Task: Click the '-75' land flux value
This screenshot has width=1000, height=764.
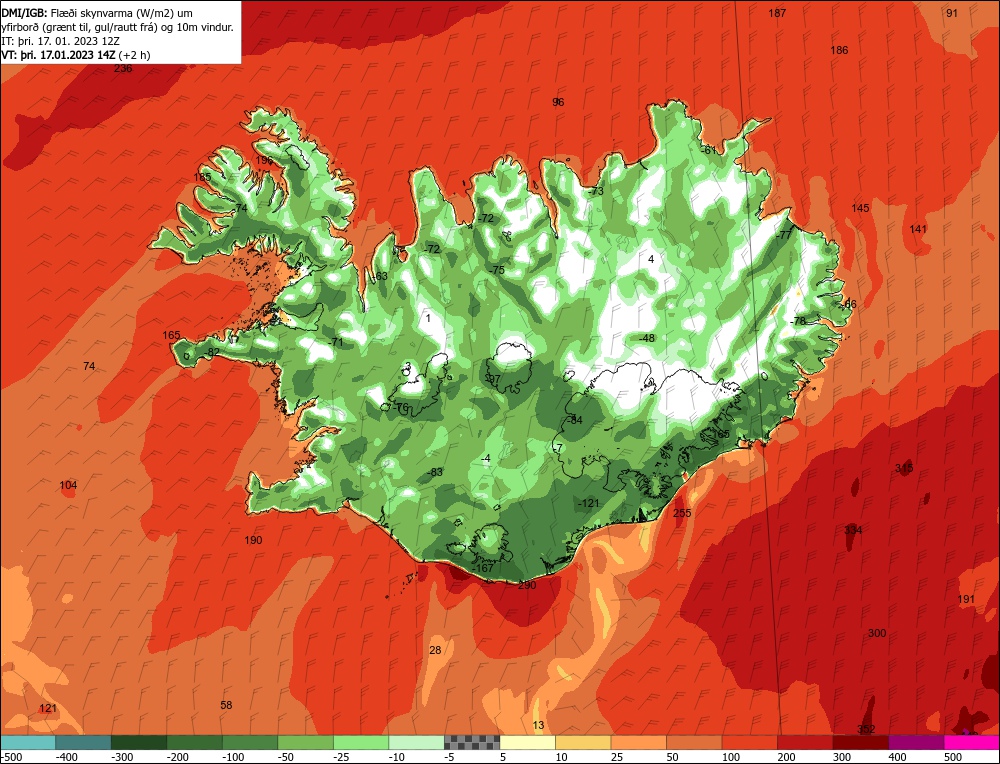Action: pos(497,270)
